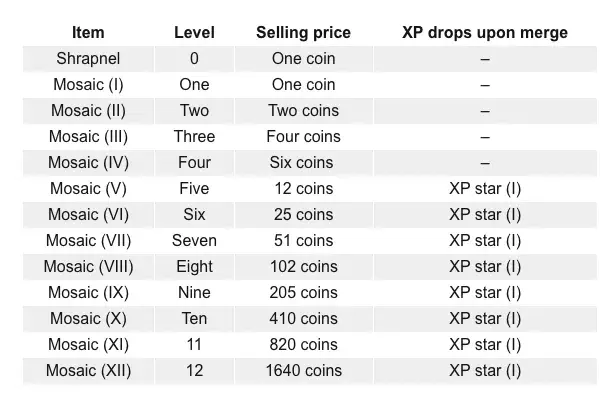Click the 51 coins price cell
Image resolution: width=606 pixels, height=415 pixels.
point(303,240)
